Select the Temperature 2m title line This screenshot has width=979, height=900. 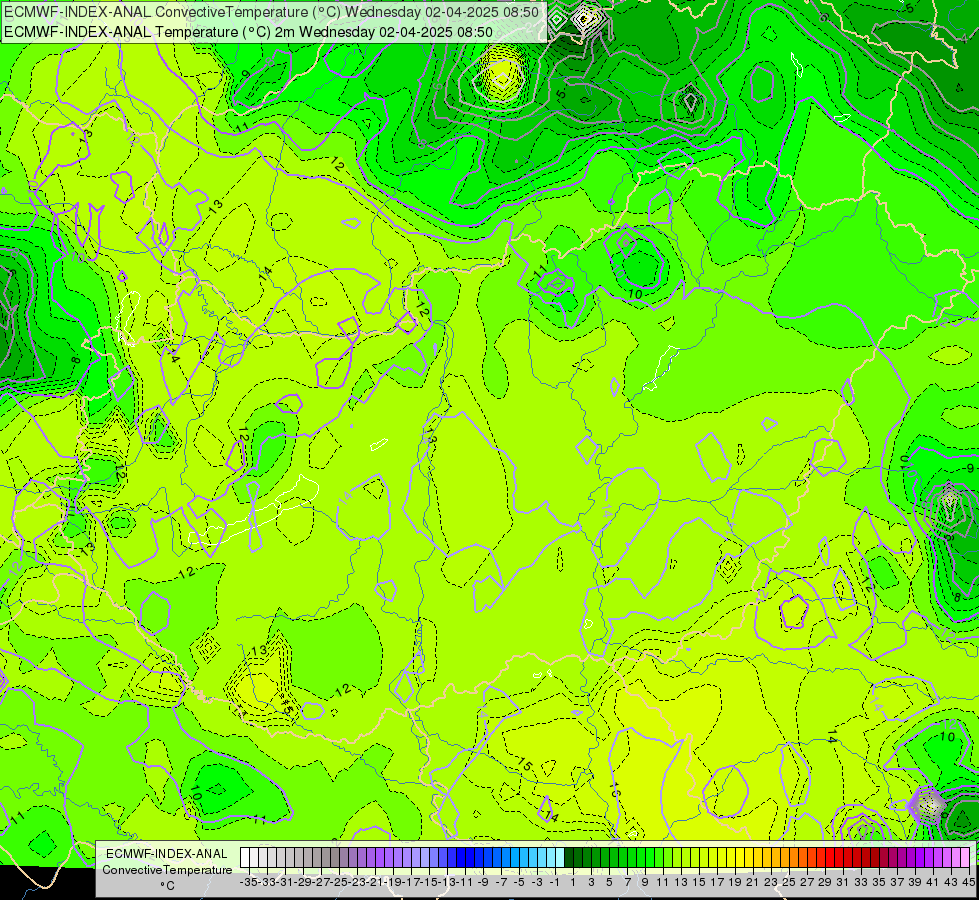pyautogui.click(x=248, y=32)
